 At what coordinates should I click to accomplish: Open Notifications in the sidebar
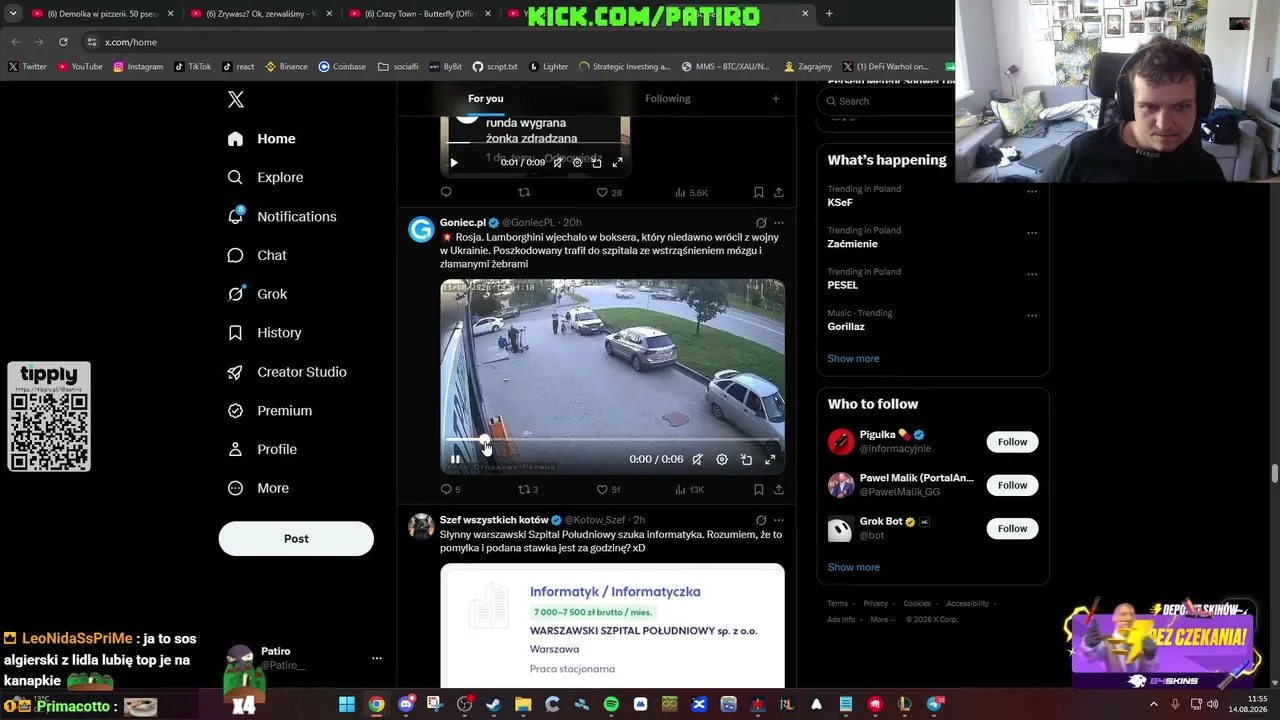(x=281, y=216)
